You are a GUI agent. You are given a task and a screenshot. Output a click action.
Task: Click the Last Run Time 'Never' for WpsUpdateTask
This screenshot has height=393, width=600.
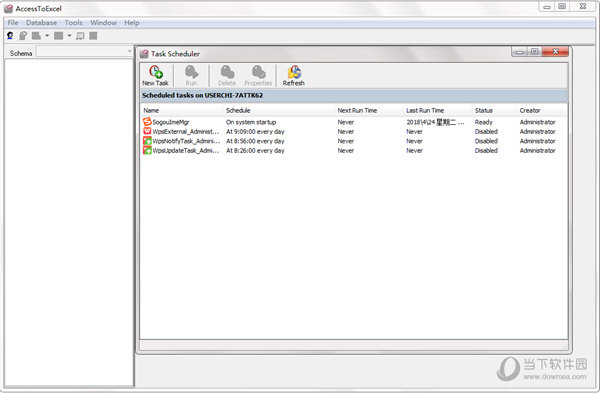click(x=414, y=151)
